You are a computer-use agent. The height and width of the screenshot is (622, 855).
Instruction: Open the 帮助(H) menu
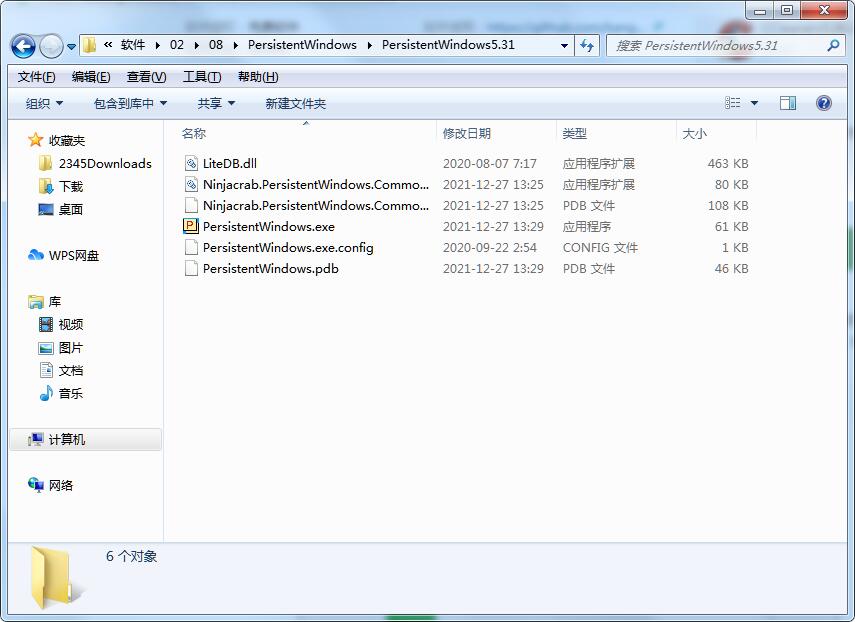pos(258,77)
